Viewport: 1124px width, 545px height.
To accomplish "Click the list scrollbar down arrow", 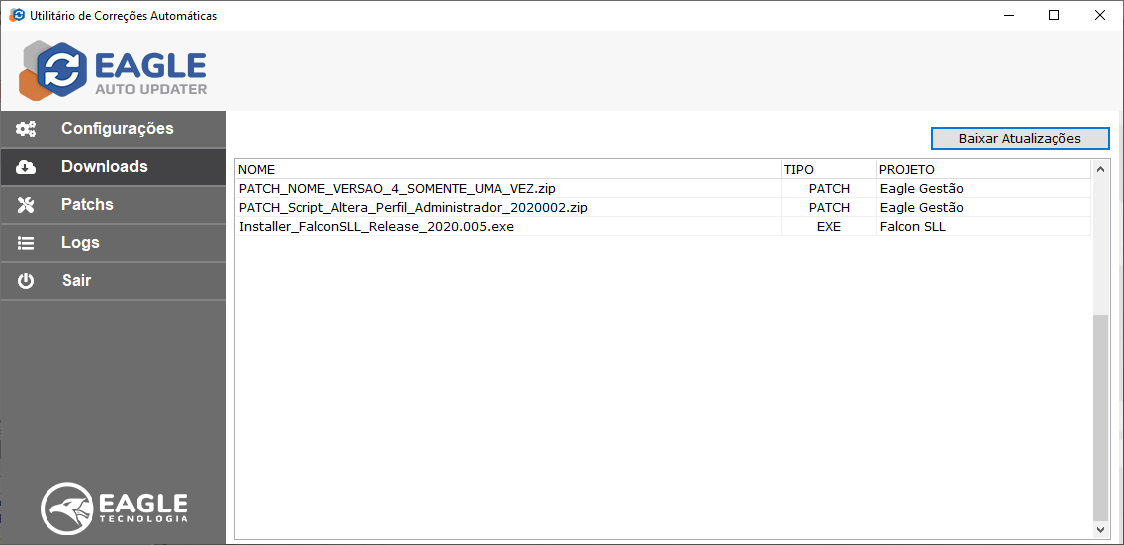I will point(1100,529).
